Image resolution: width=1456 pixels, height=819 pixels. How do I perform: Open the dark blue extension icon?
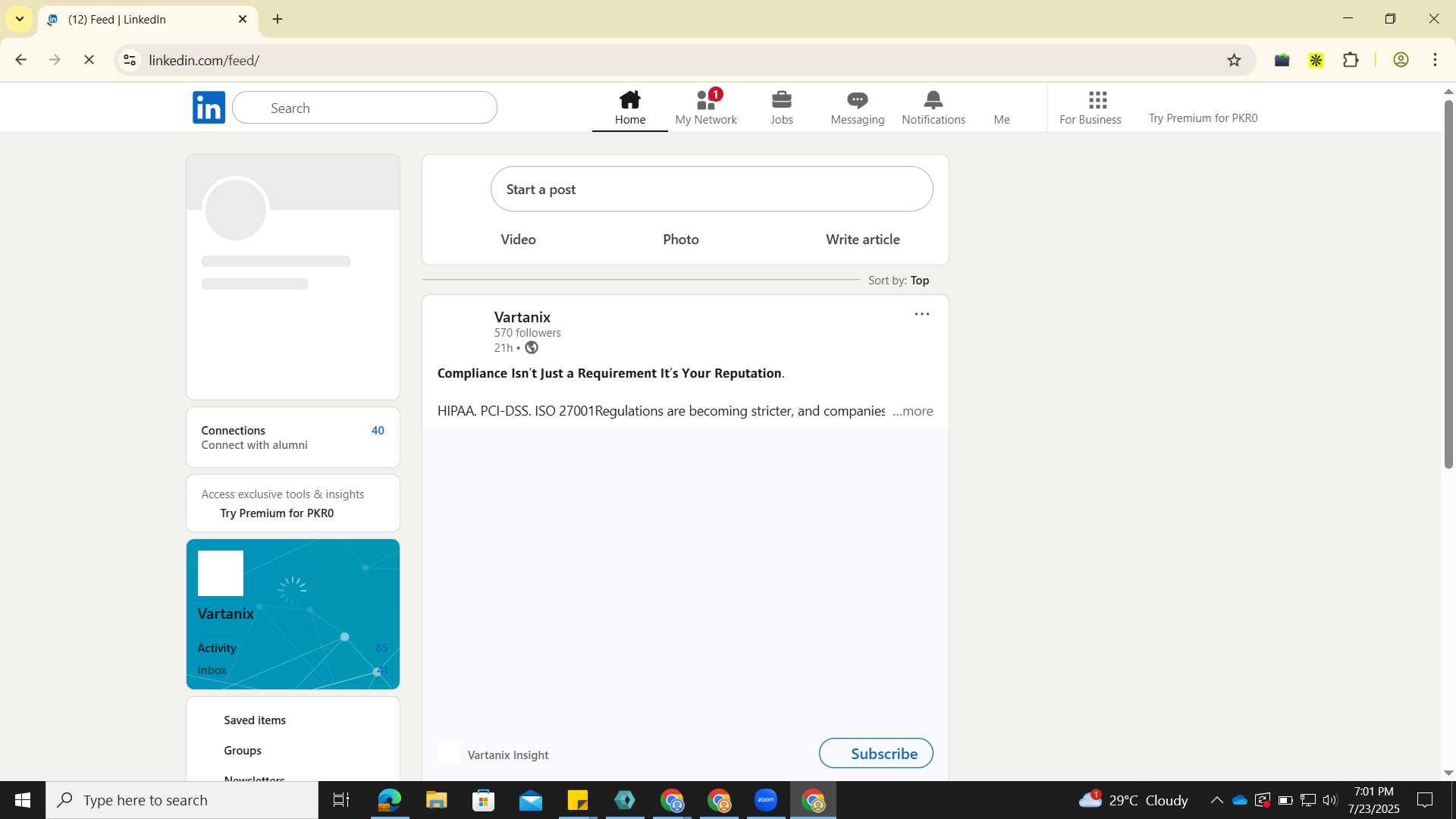click(1282, 60)
